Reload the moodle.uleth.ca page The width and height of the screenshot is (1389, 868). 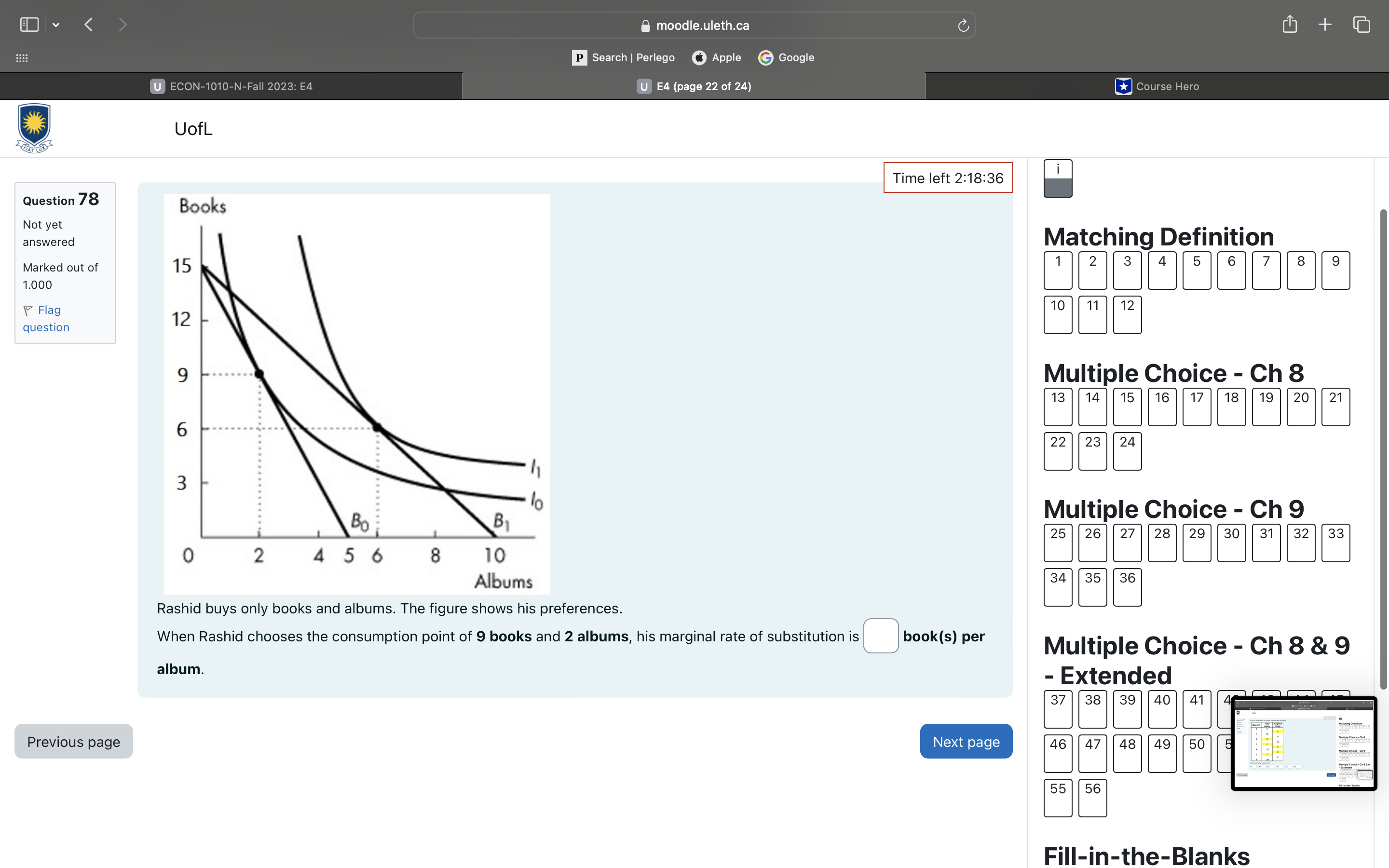(963, 25)
